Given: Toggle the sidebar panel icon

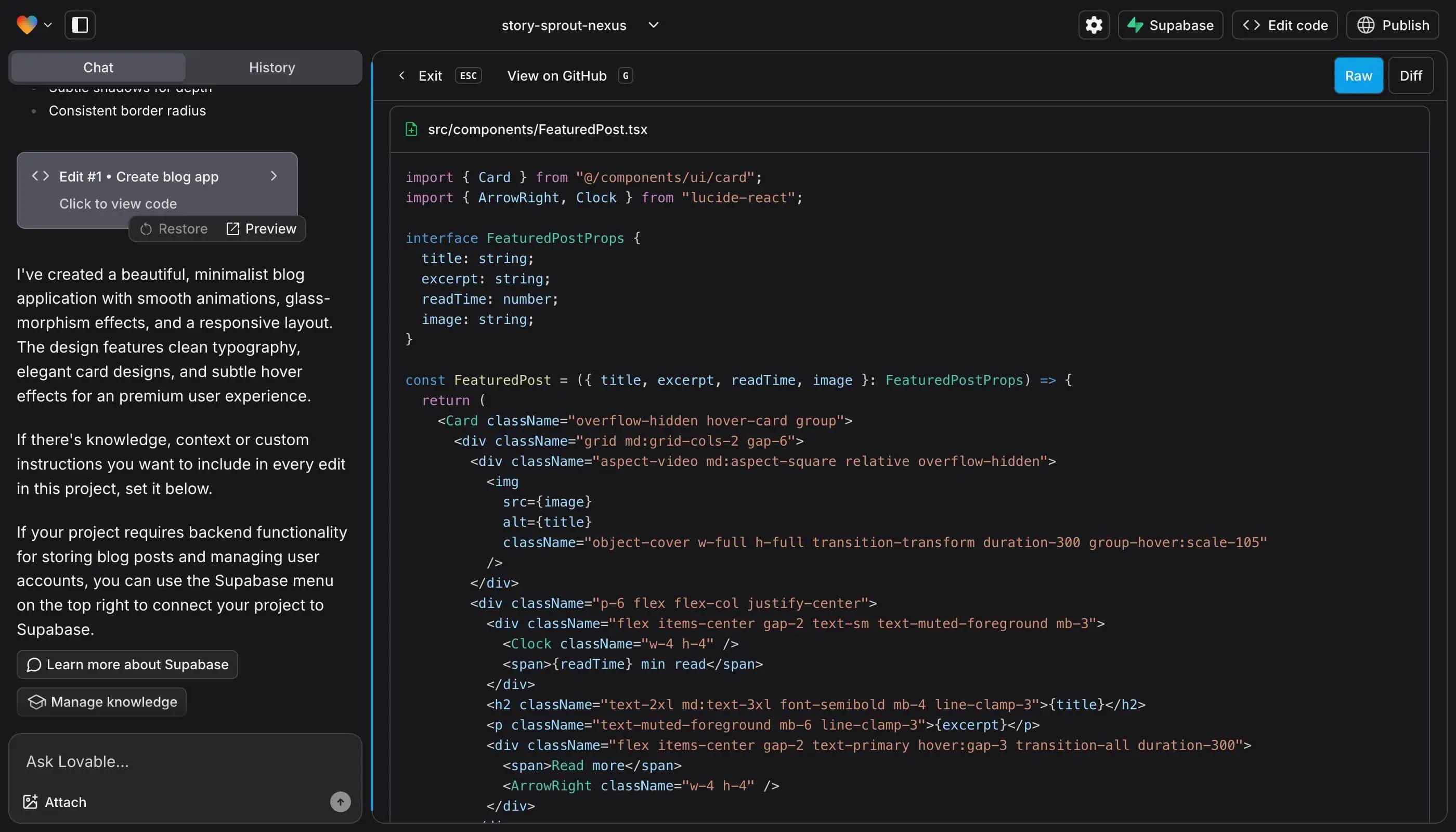Looking at the screenshot, I should pos(80,24).
